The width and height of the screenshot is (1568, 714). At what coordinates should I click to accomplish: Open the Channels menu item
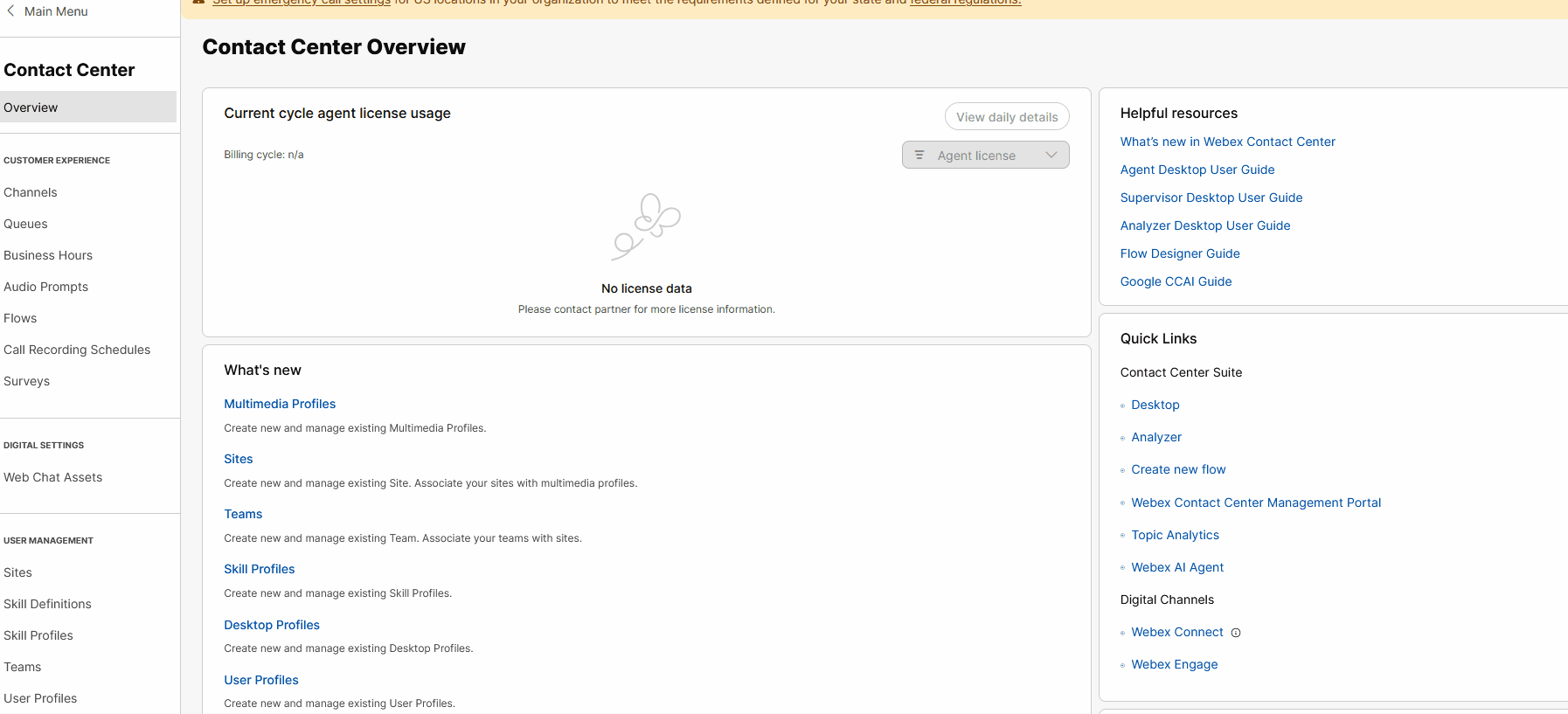click(x=31, y=192)
